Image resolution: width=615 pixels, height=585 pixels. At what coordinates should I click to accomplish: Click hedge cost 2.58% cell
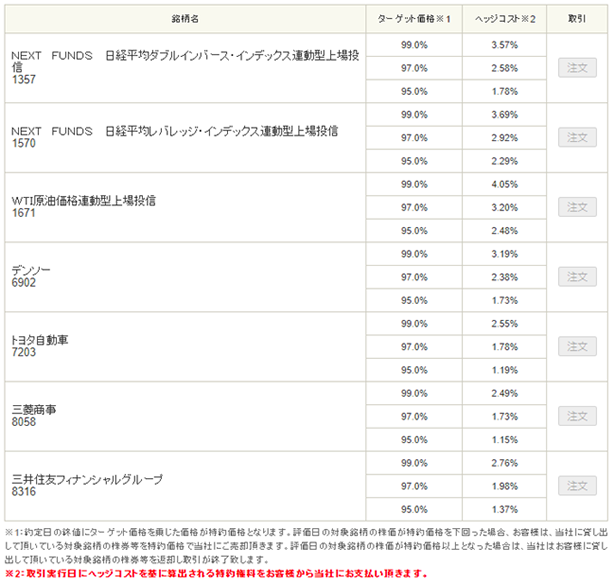click(504, 68)
